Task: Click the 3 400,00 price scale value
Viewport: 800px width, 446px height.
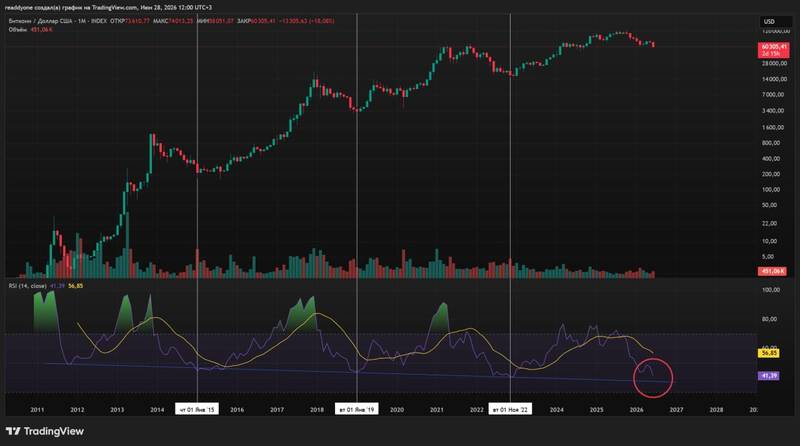Action: click(x=773, y=111)
